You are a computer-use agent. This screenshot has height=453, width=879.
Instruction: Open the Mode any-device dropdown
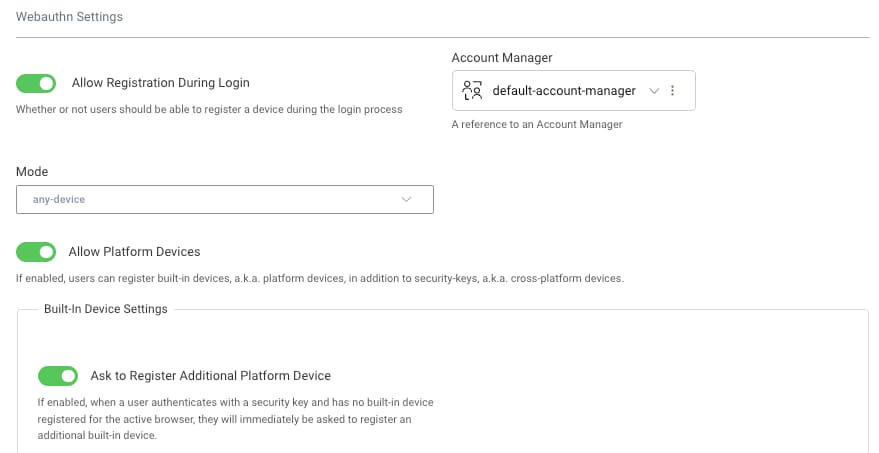point(225,200)
